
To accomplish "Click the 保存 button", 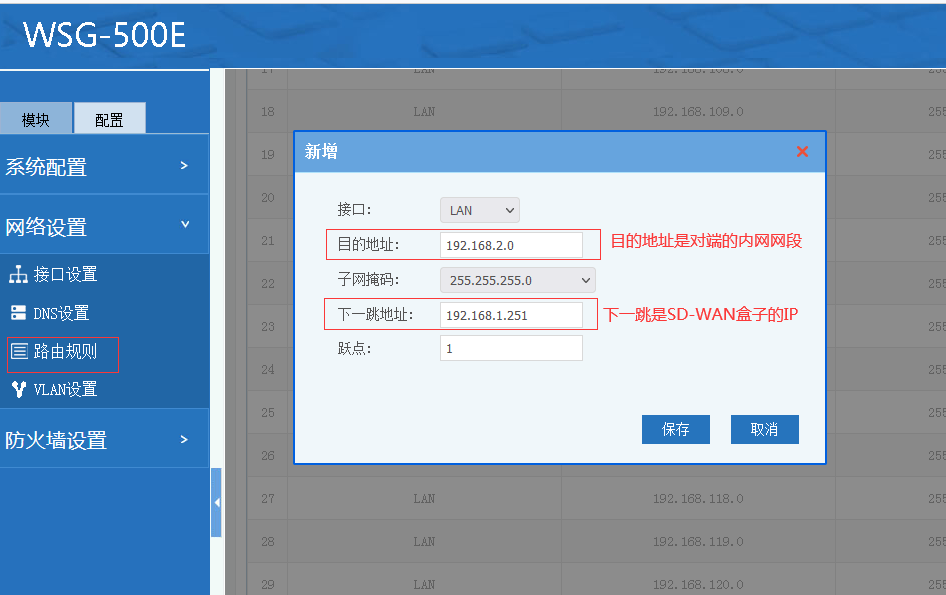I will coord(676,429).
